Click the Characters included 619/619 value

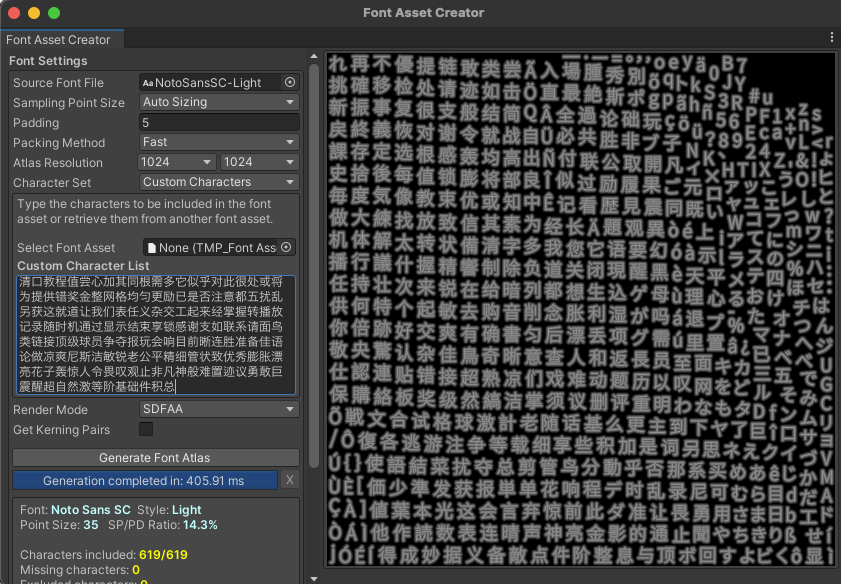click(x=163, y=555)
